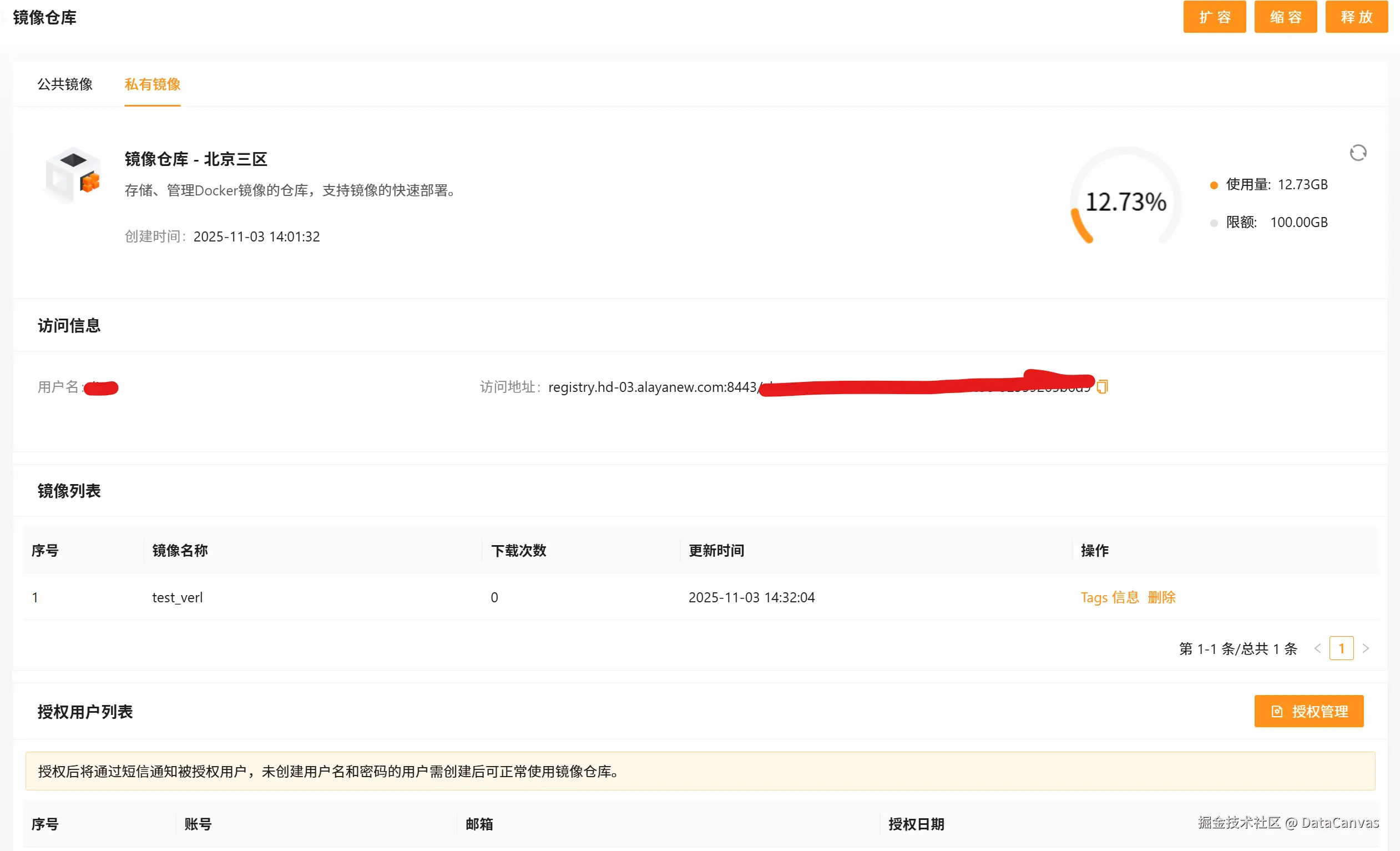Go to the next page arrow
The image size is (1400, 851).
pos(1366,648)
